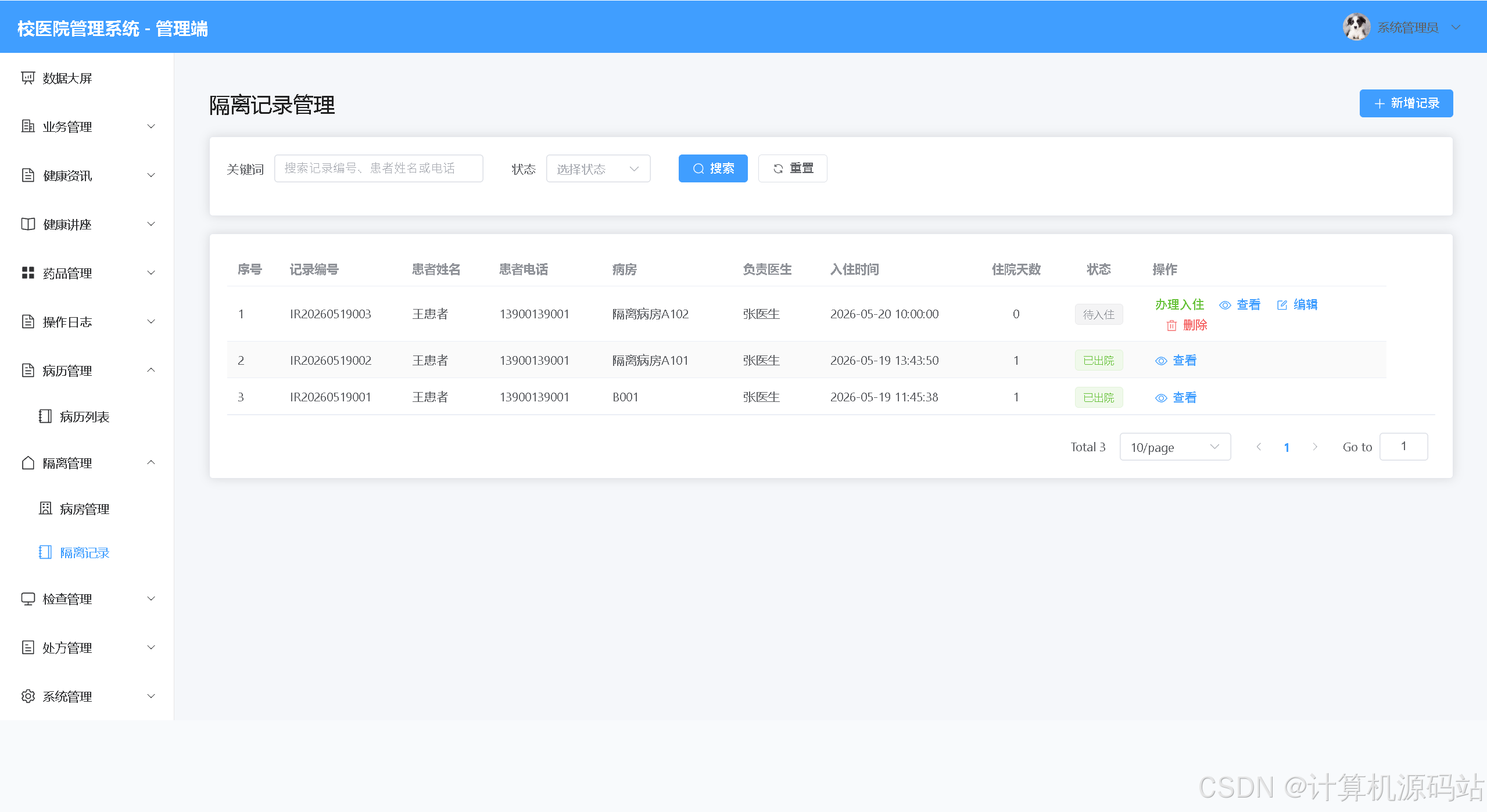
Task: Open 药品管理 menu label
Action: [67, 273]
